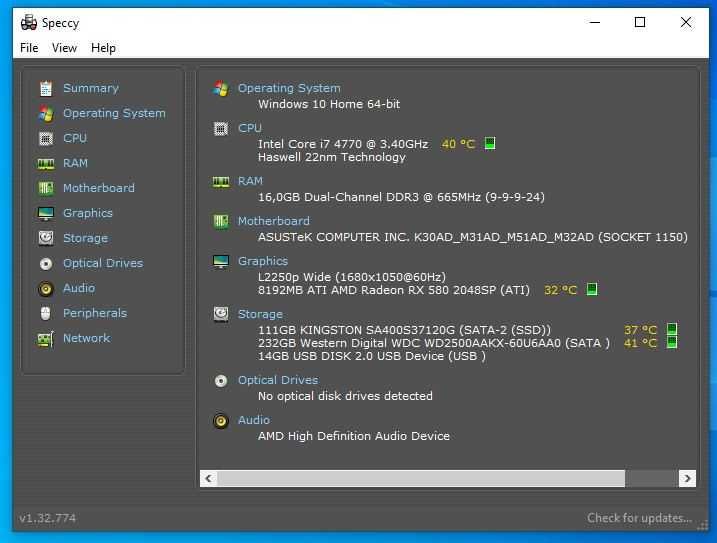Open the Help menu
The height and width of the screenshot is (543, 717).
[x=103, y=48]
